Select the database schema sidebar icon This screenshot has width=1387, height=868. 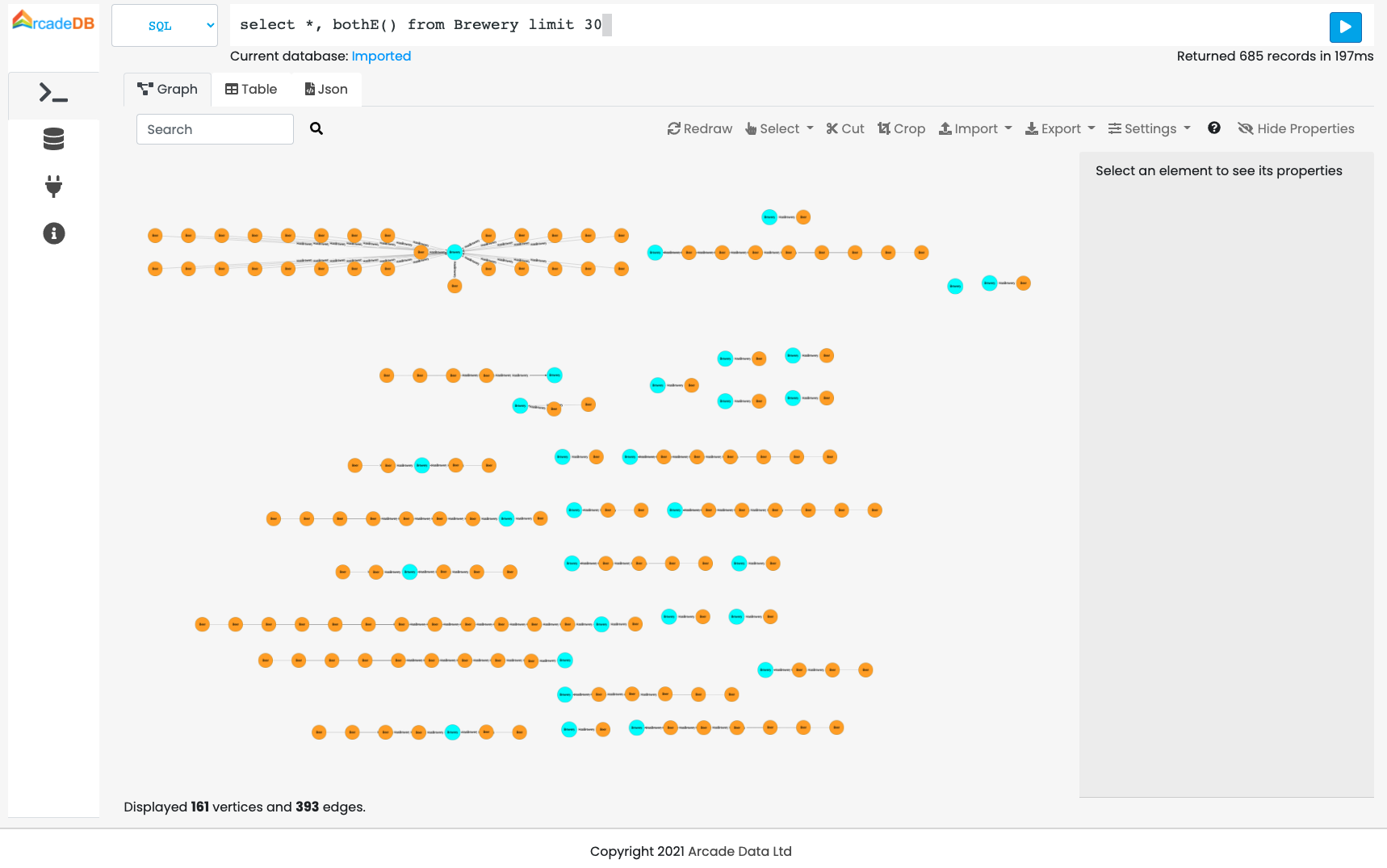tap(52, 139)
